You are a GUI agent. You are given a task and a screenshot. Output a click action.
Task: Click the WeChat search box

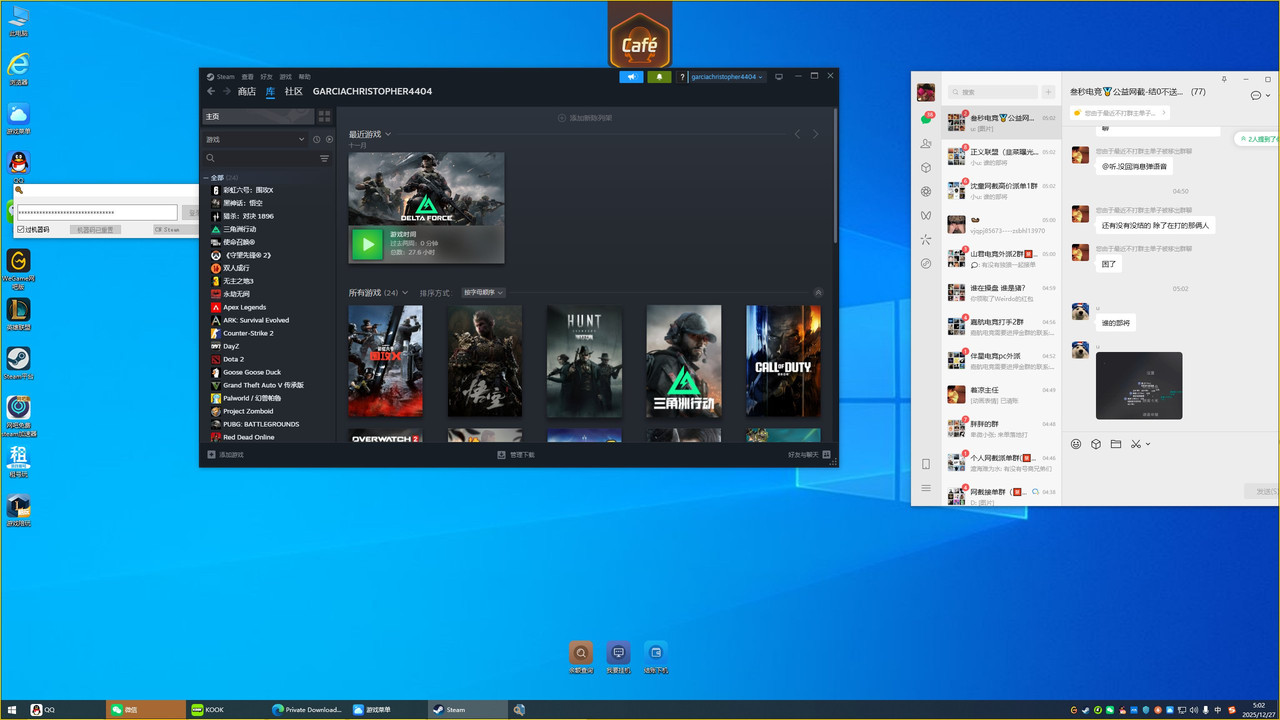(993, 92)
